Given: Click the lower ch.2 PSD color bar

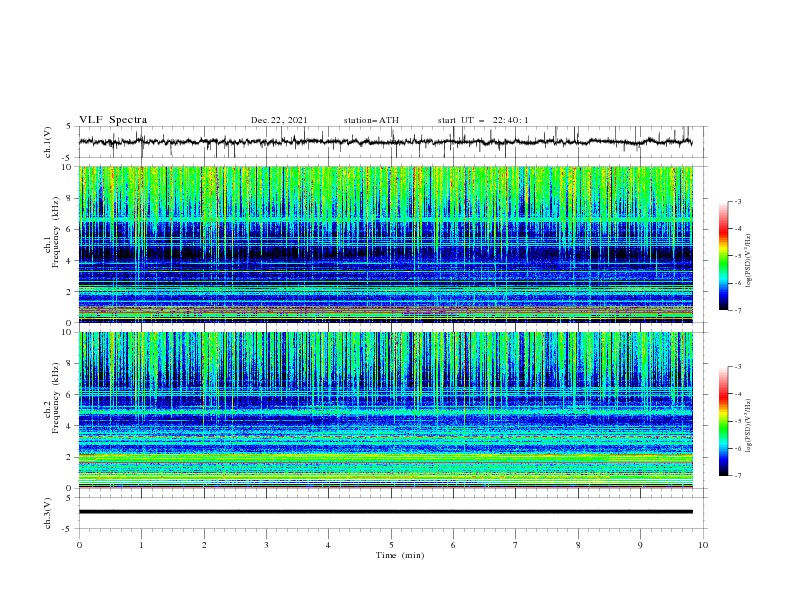Looking at the screenshot, I should (x=723, y=421).
